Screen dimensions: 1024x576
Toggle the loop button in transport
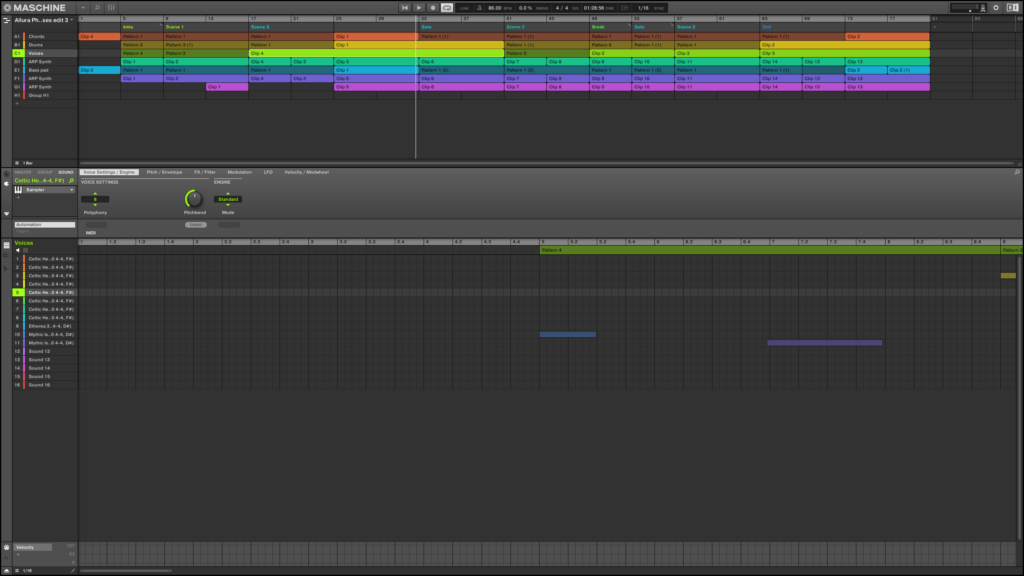(447, 8)
